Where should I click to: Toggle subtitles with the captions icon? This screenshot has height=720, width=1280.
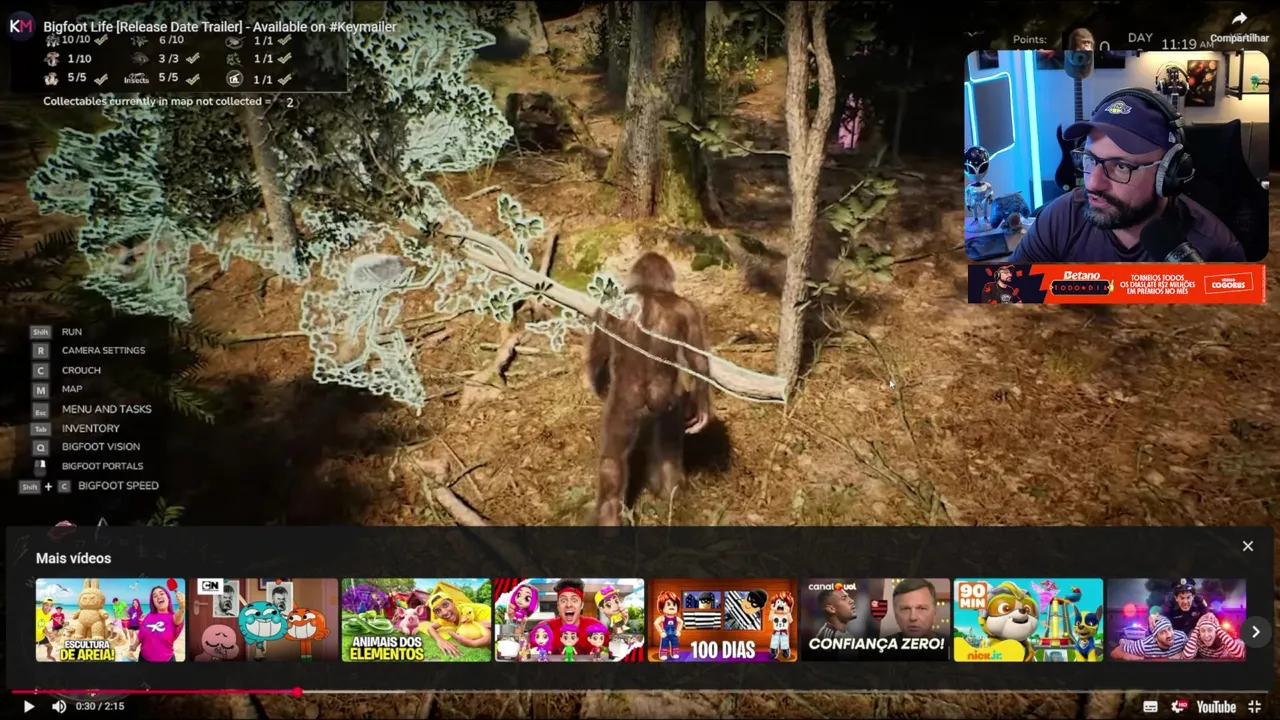1150,706
